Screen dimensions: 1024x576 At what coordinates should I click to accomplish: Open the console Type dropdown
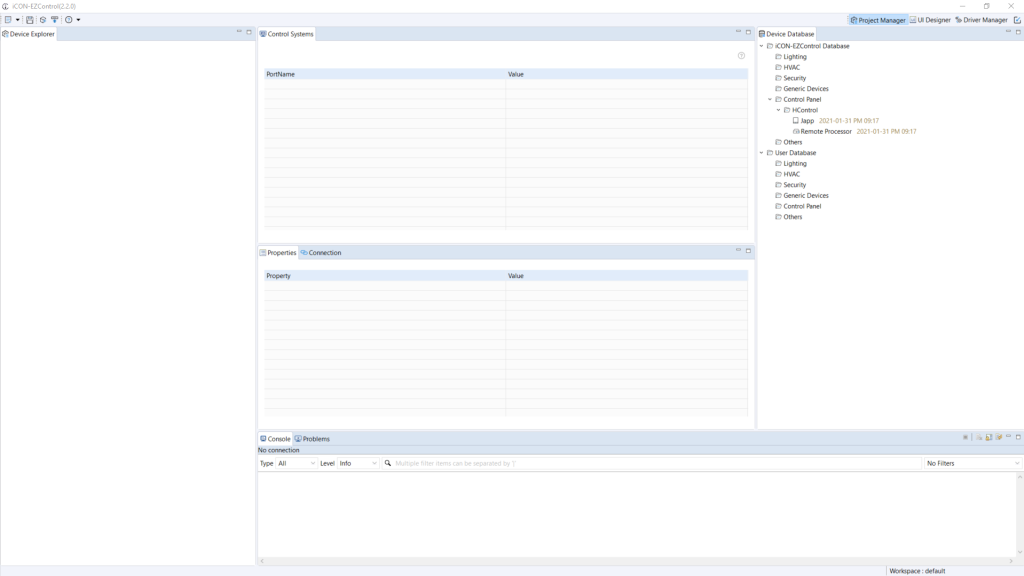297,464
